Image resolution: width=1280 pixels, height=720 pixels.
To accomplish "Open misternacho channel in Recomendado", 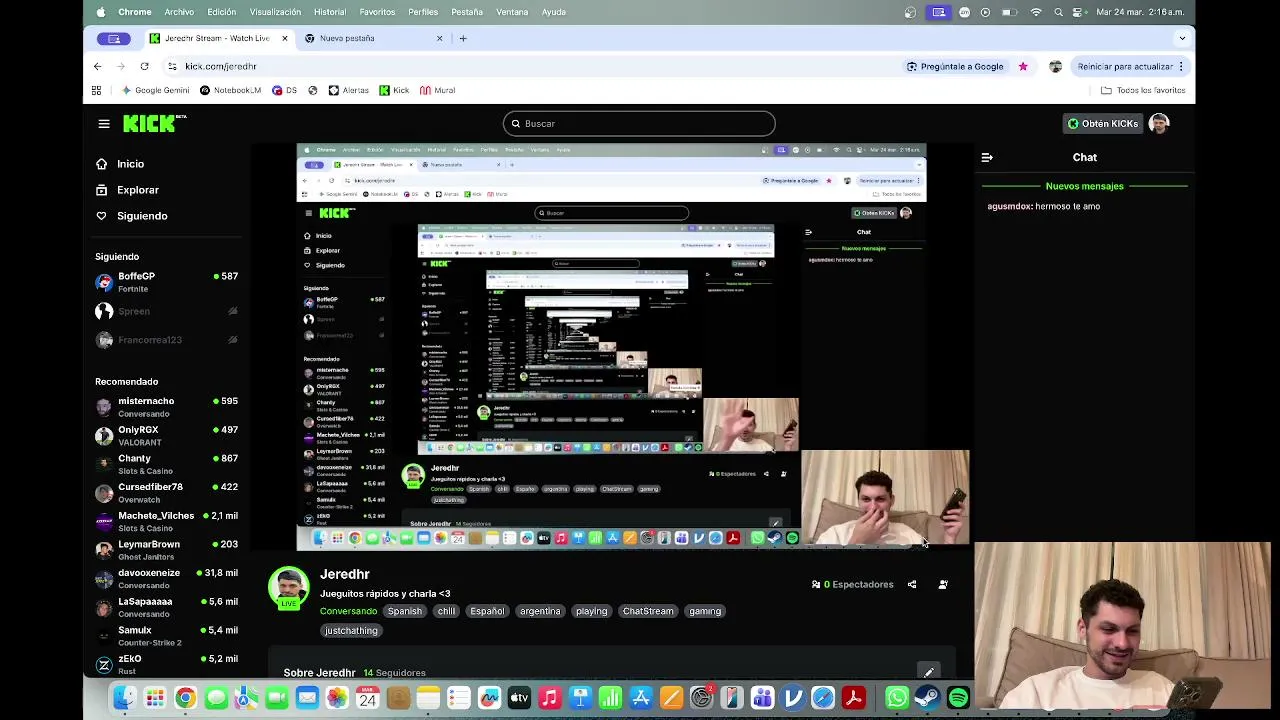I will pos(166,407).
